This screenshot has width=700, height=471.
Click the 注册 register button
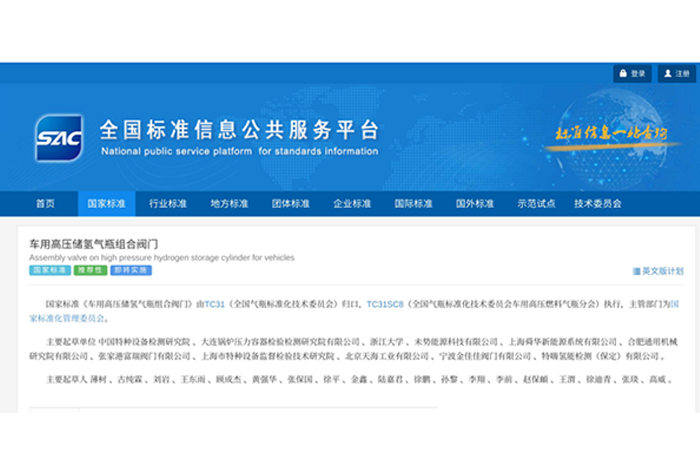click(x=676, y=74)
